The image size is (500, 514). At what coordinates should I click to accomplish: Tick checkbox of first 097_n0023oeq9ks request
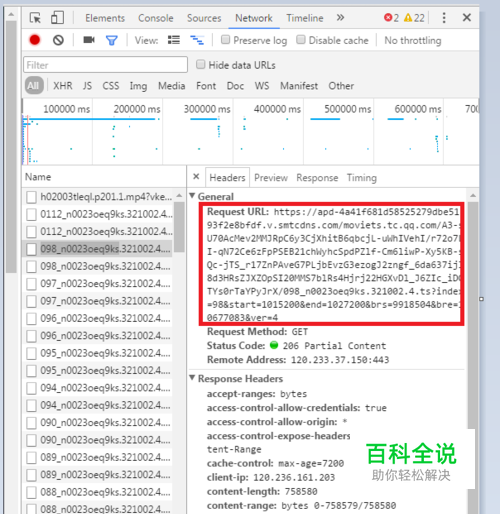[31, 284]
